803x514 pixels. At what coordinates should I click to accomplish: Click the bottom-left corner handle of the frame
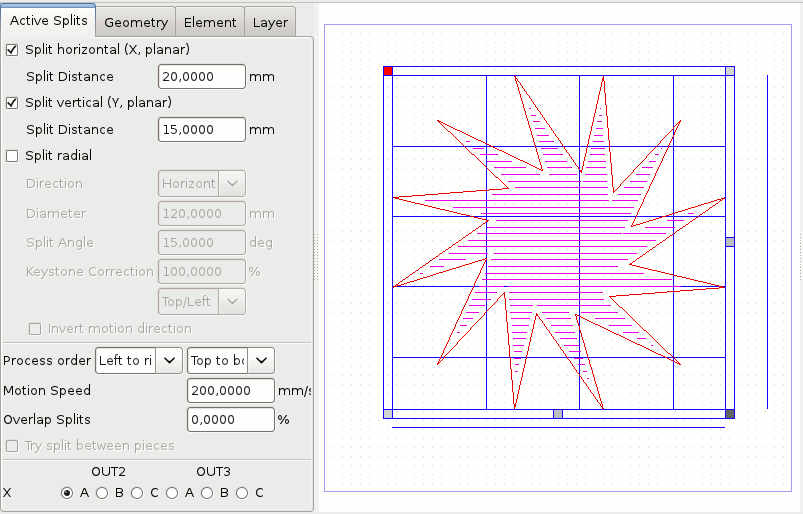tap(388, 413)
